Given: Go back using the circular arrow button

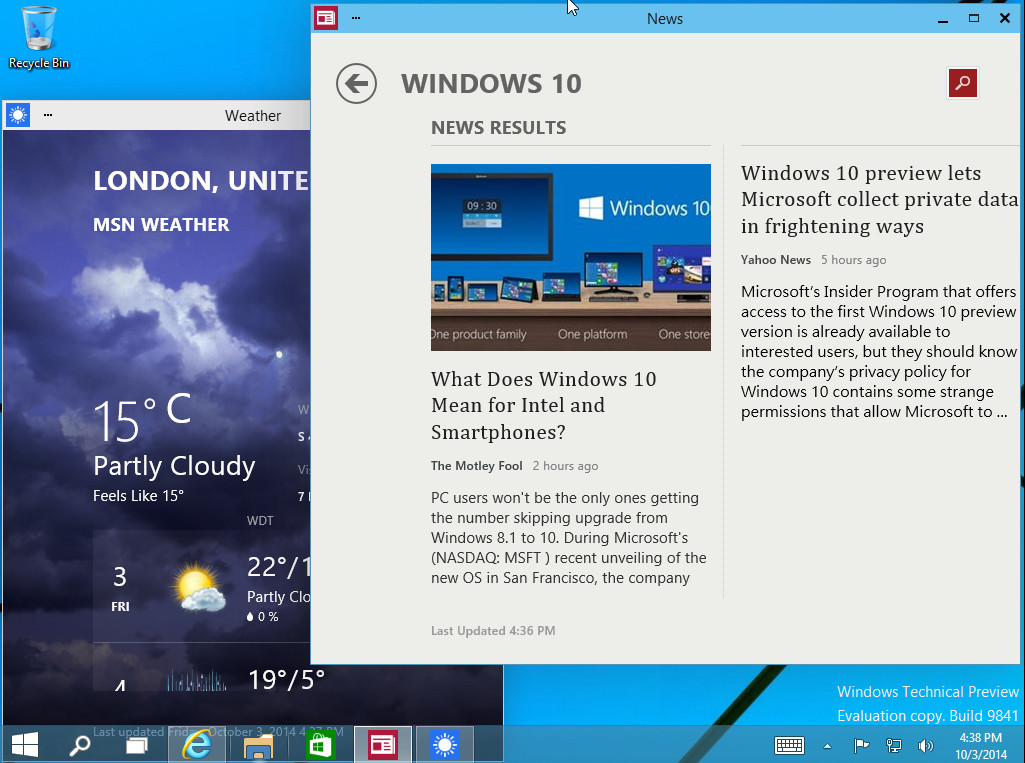Looking at the screenshot, I should click(x=356, y=84).
